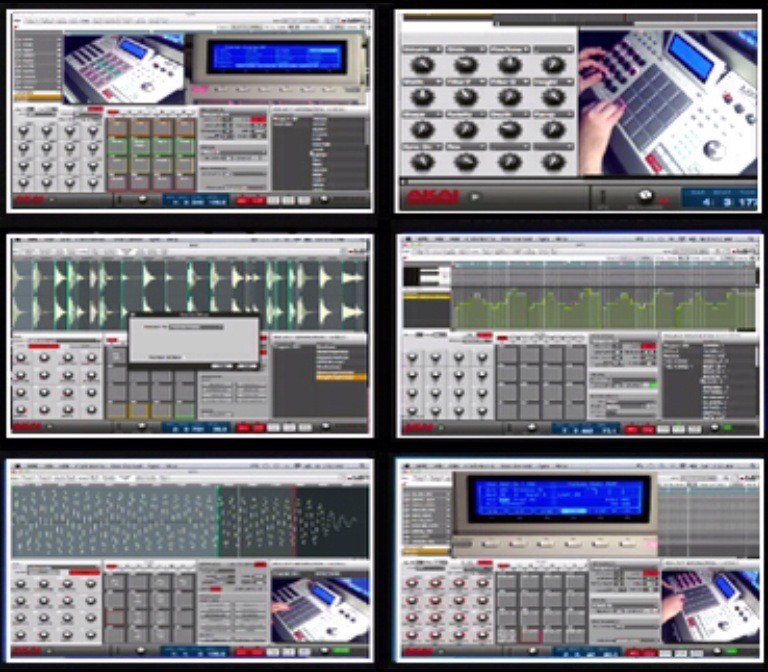Click the green indicator in the zoomed waveform panel's transport bar
This screenshot has height=672, width=768.
point(341,650)
